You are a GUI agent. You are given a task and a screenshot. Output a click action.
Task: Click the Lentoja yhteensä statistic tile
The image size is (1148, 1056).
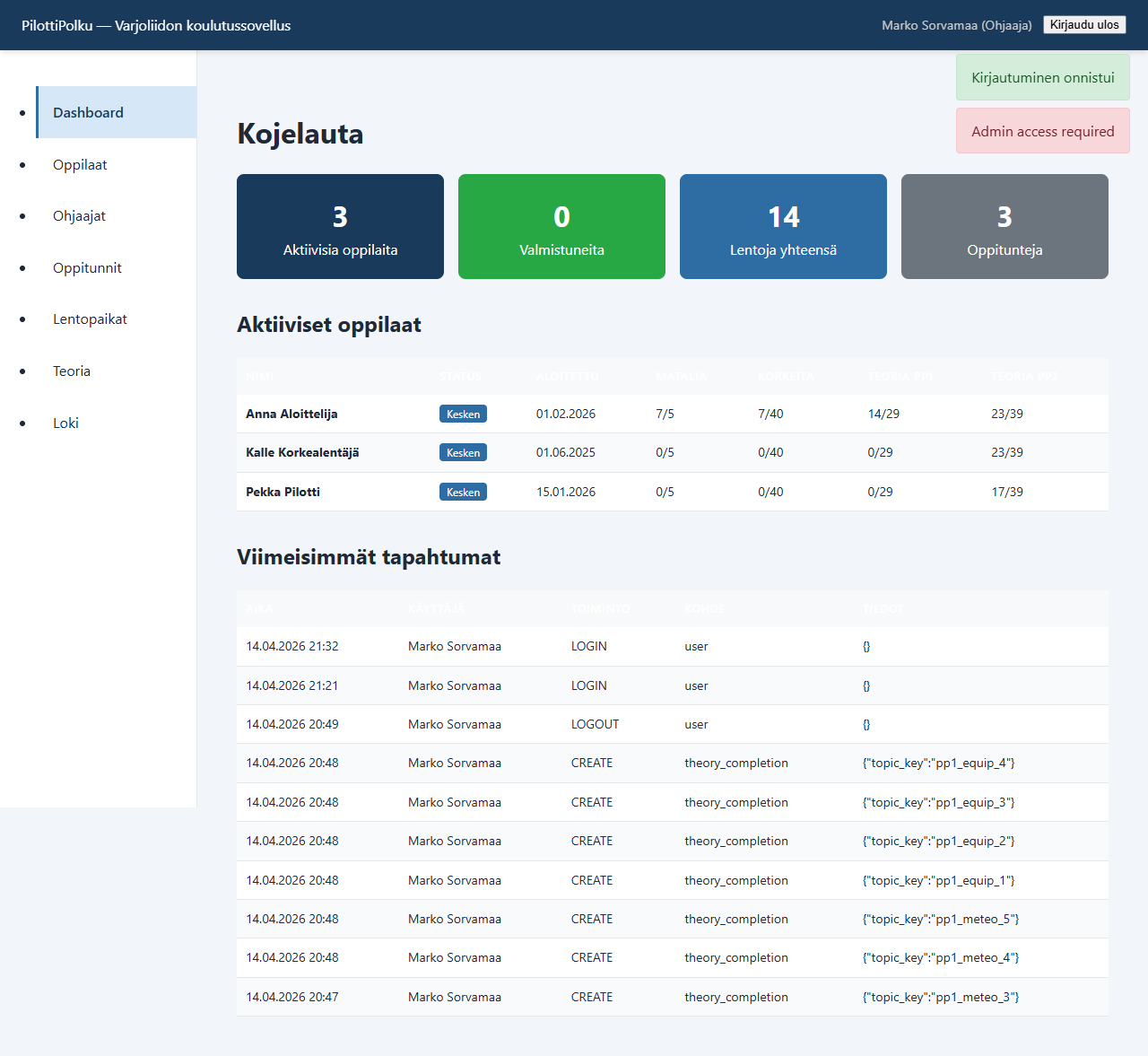(x=783, y=226)
